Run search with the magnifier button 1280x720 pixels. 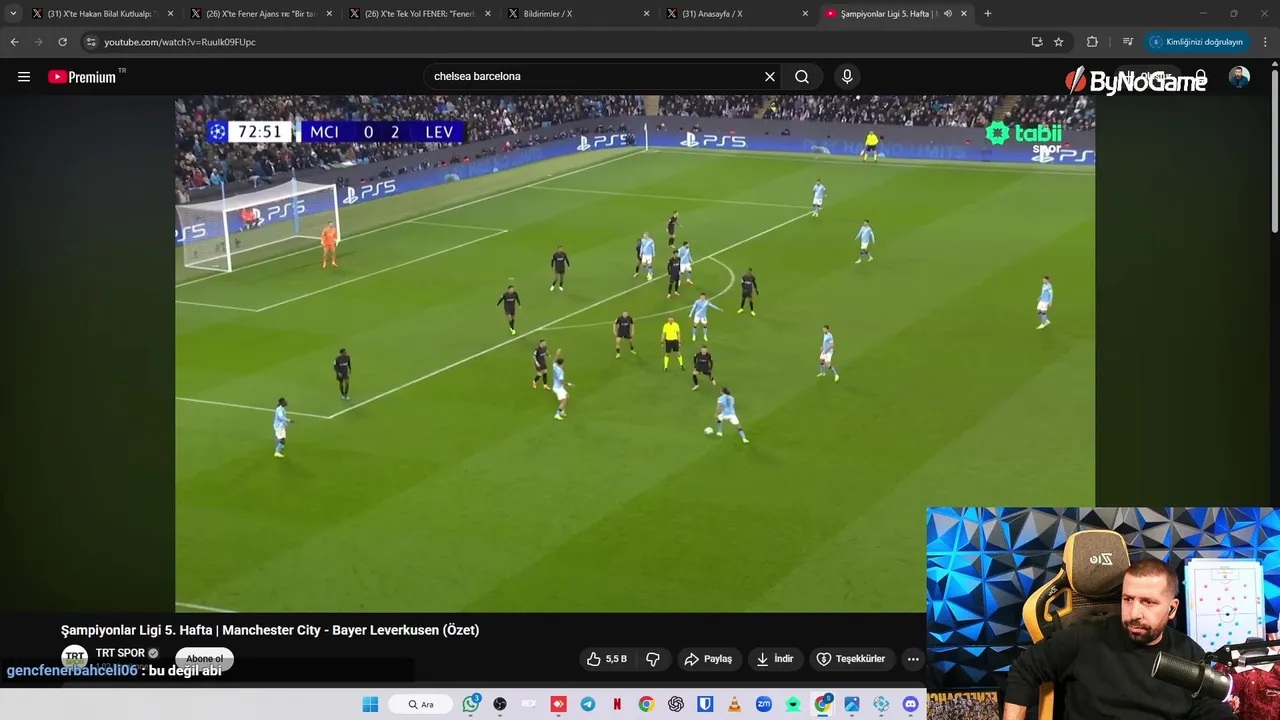[802, 77]
